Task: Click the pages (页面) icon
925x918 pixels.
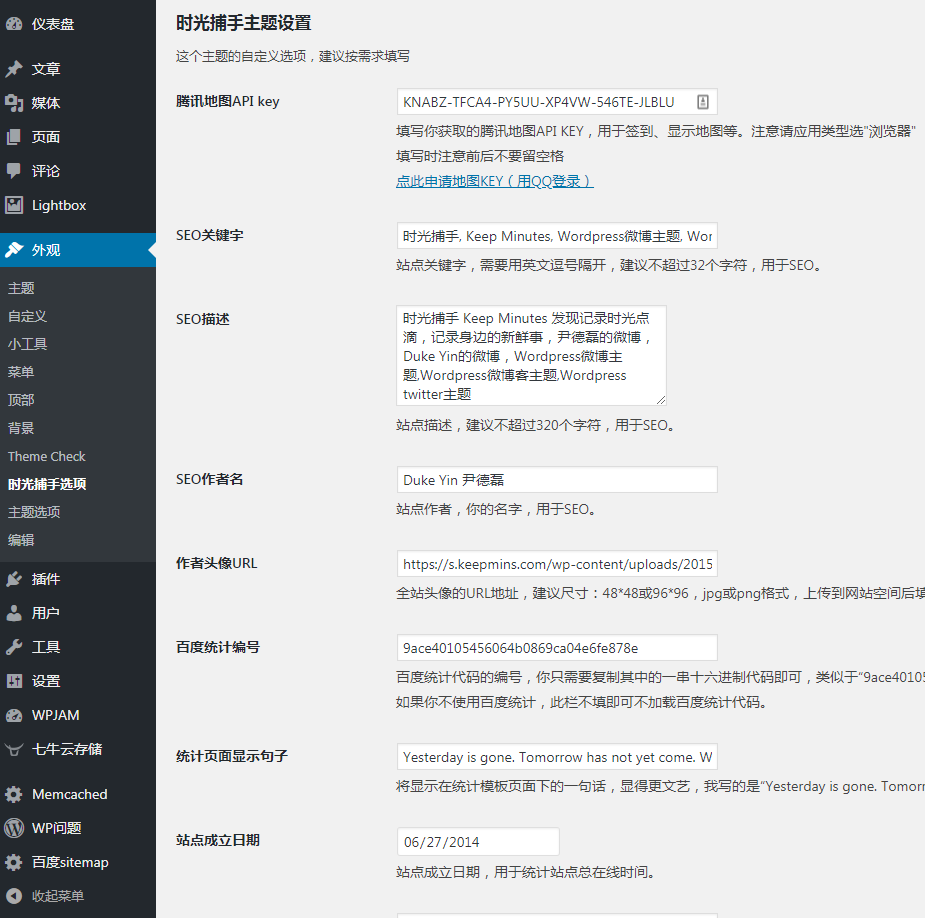Action: point(14,137)
